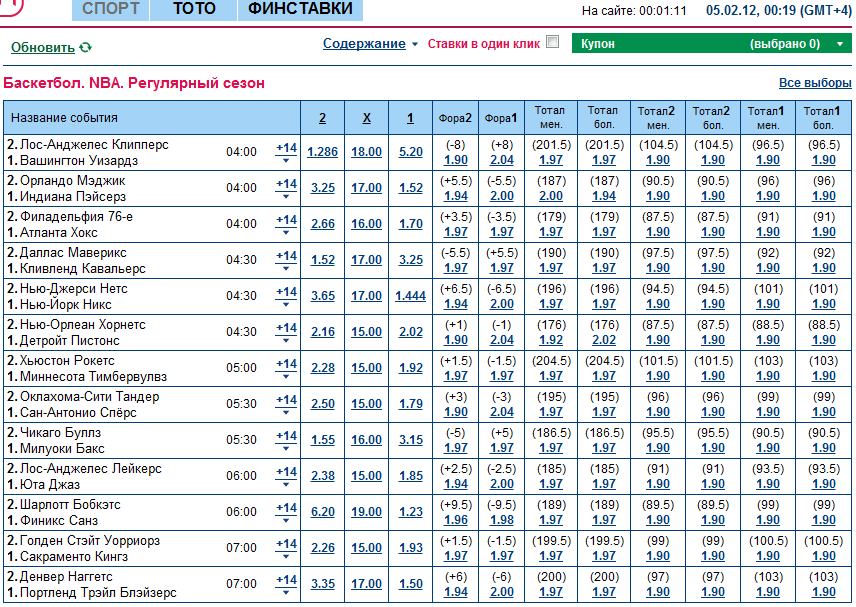Pick Тотал мен. (187) odds 2.00 Орландо row

[551, 196]
